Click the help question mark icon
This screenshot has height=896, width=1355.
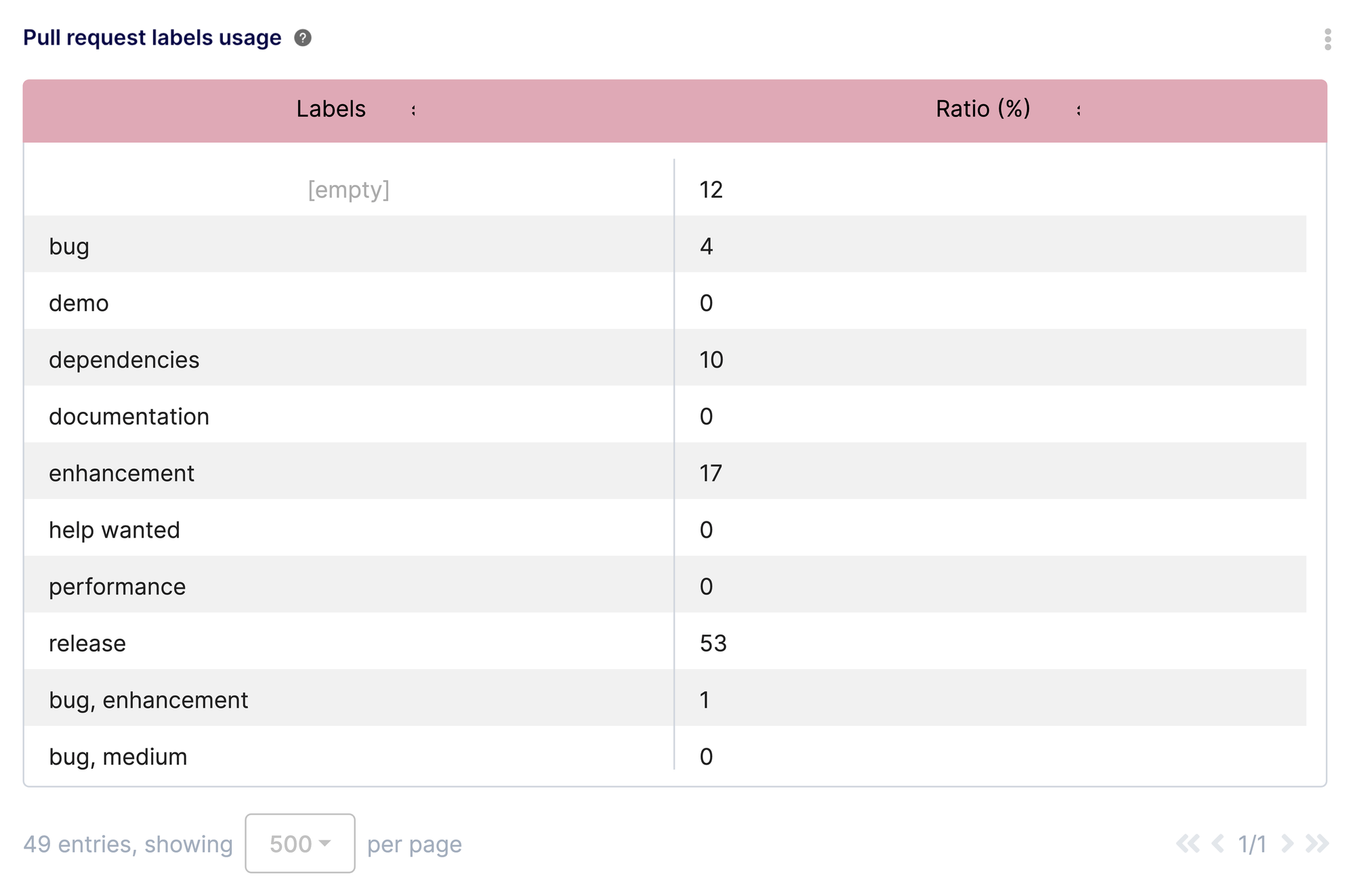click(304, 39)
